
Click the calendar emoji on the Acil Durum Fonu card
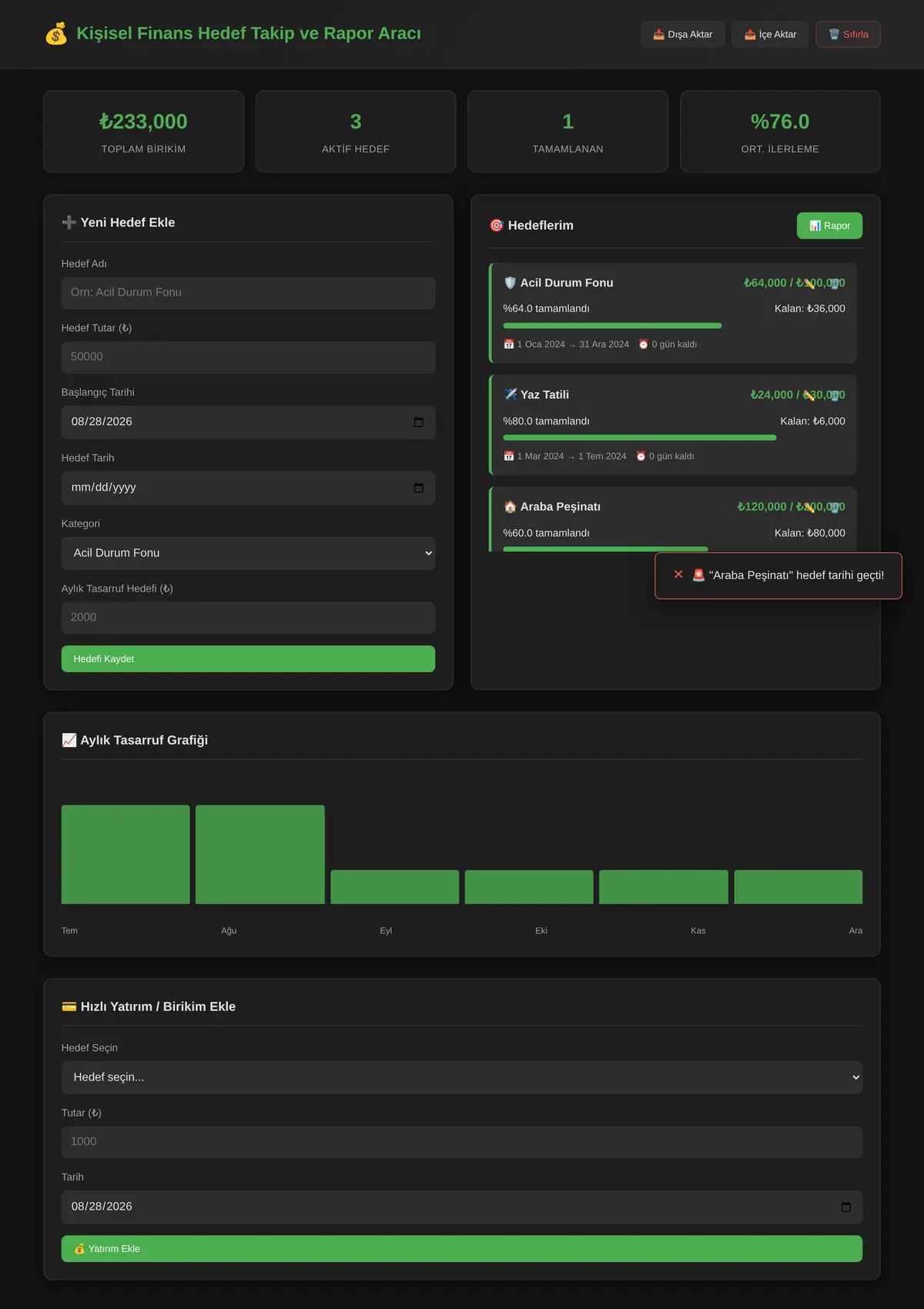[x=508, y=344]
